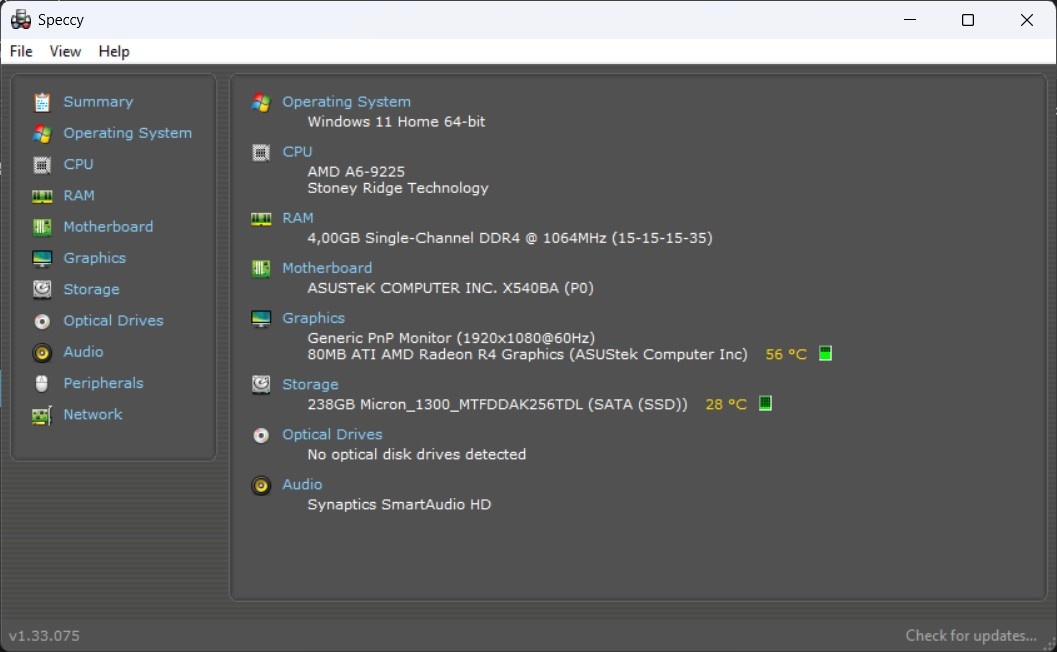The height and width of the screenshot is (652, 1057).
Task: Click the green storage temperature indicator
Action: point(765,404)
